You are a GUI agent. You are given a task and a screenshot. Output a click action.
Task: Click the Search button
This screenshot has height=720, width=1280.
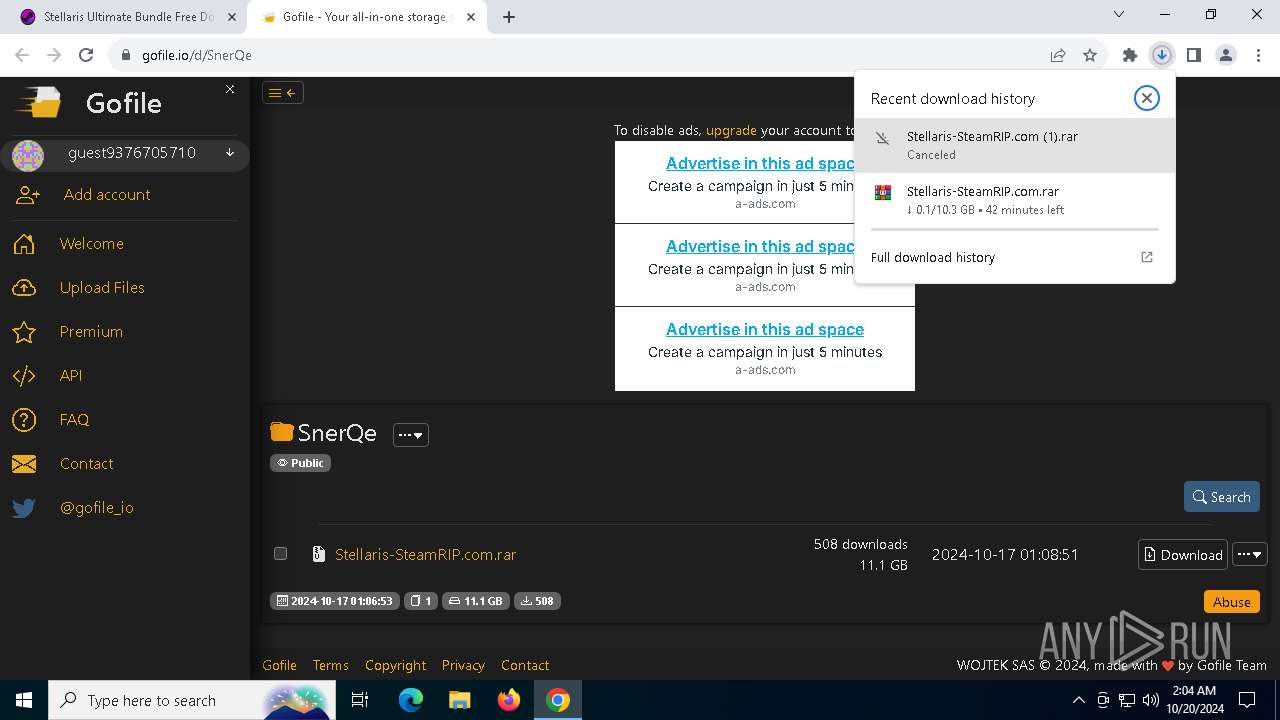tap(1222, 497)
